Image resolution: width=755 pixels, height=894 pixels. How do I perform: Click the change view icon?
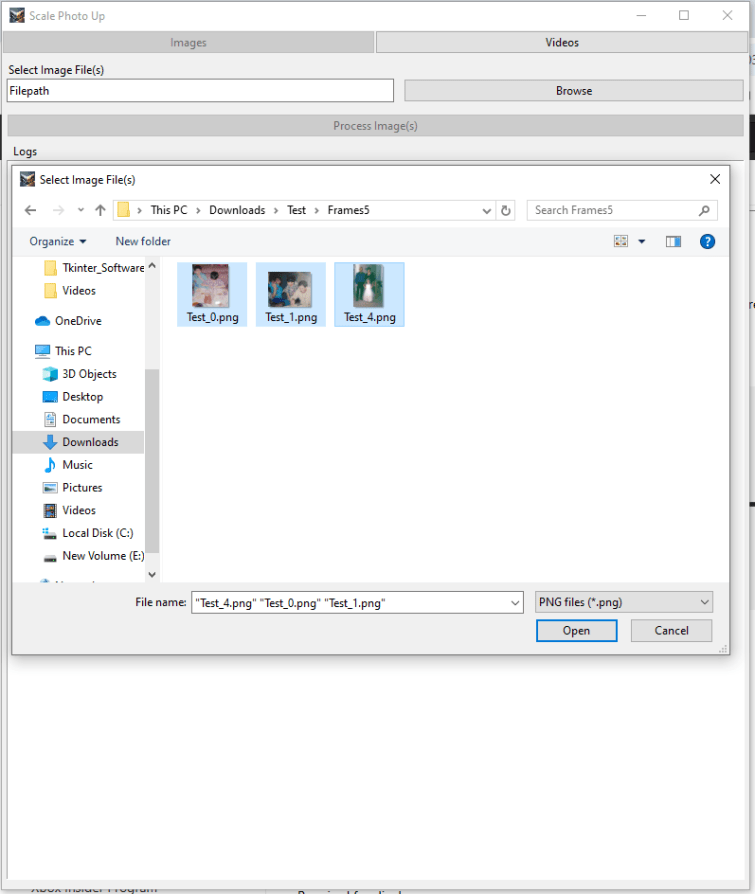(621, 241)
